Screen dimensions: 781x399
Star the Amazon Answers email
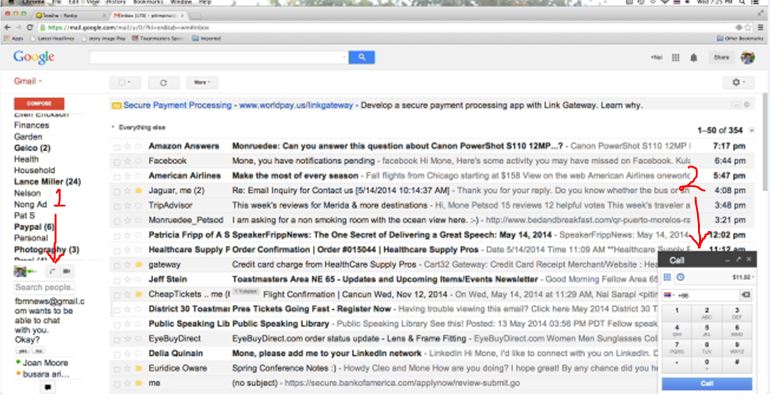(128, 147)
